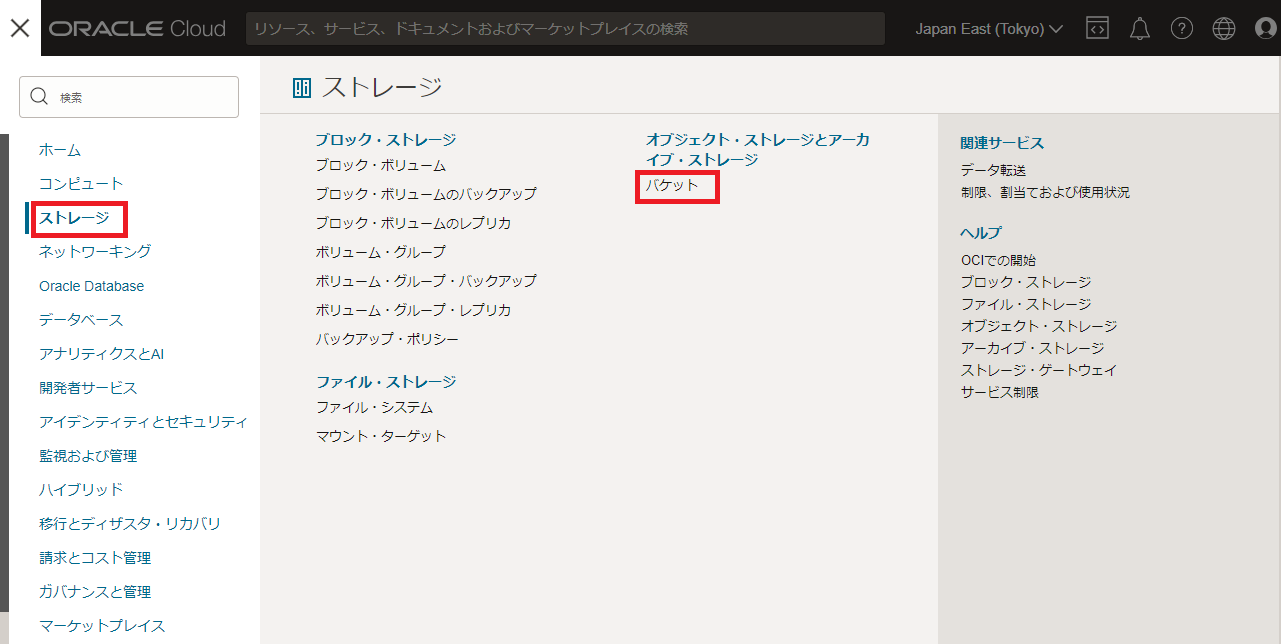
Task: Open the language globe icon
Action: pos(1223,29)
